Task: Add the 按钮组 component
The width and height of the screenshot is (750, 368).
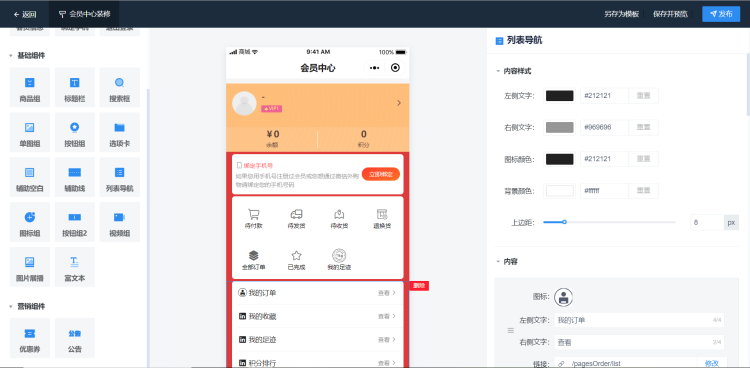Action: (75, 132)
